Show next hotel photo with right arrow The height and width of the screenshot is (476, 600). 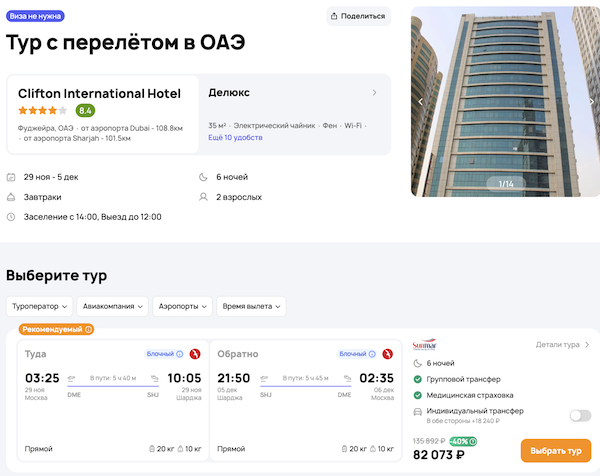(x=592, y=101)
